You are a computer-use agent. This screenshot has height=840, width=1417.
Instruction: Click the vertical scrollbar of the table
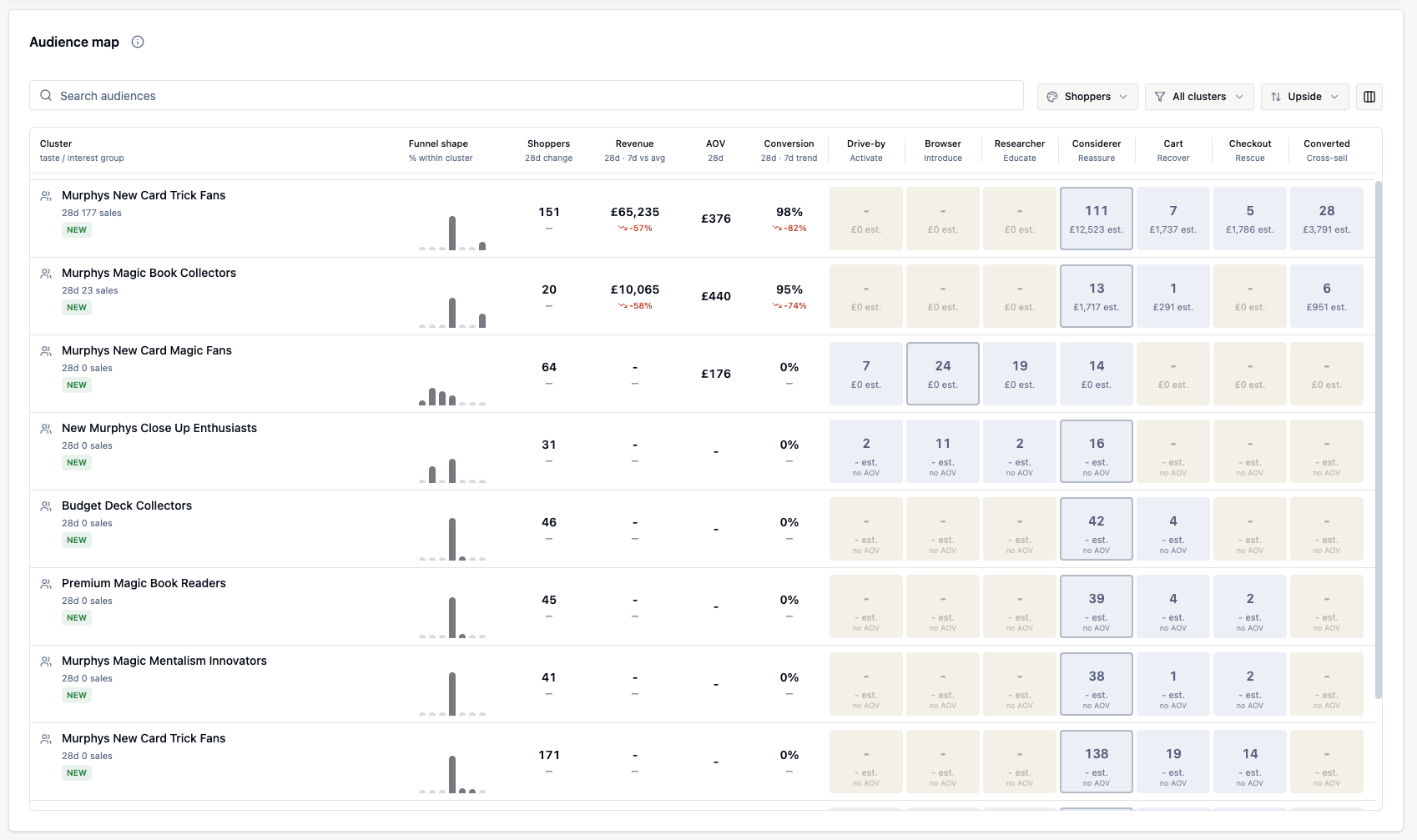(x=1378, y=440)
